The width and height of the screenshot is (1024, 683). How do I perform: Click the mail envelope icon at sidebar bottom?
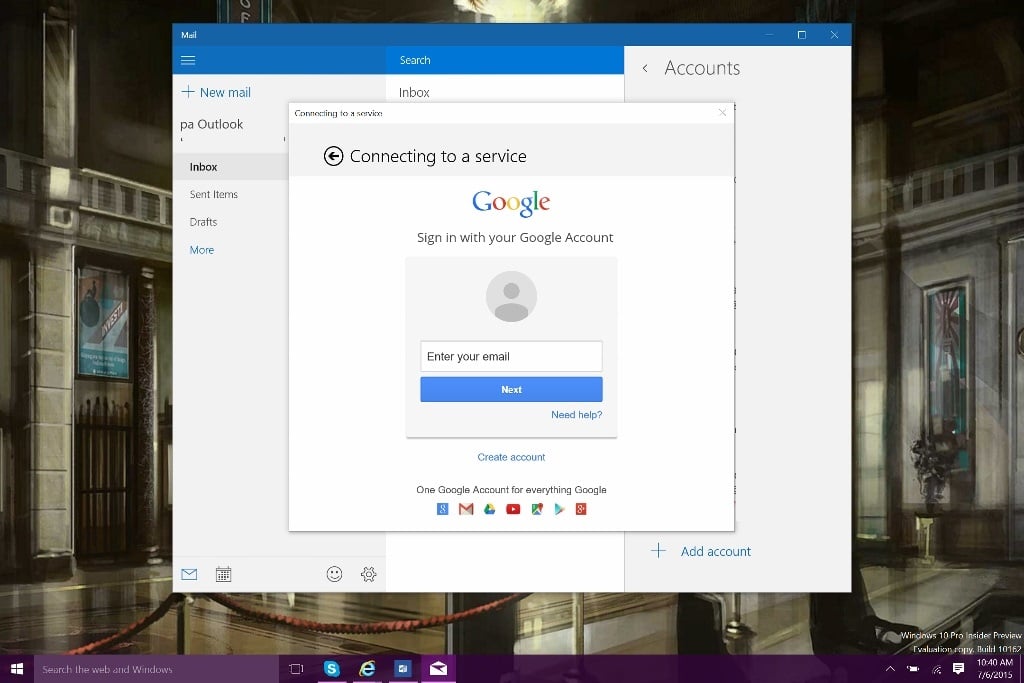[x=189, y=574]
